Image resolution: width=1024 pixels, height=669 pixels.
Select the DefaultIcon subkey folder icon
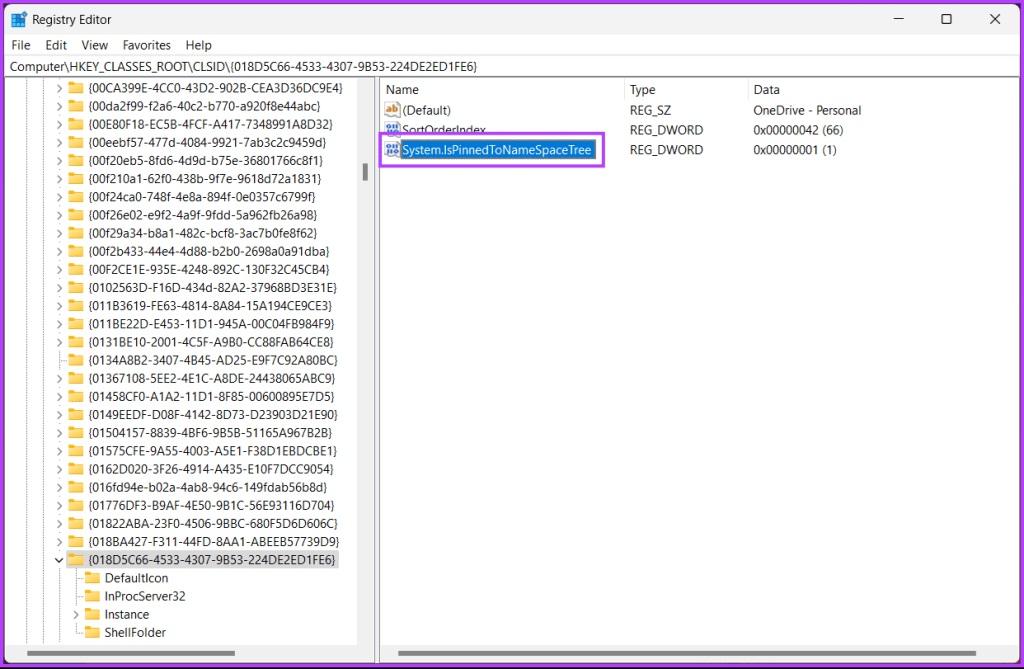pos(93,578)
